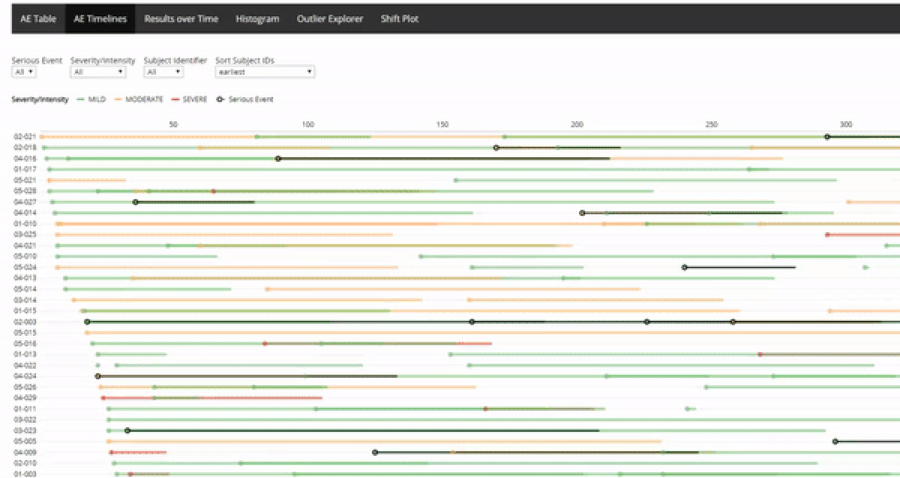Click the MILD legend entry
Viewport: 900px width, 478px height.
click(x=91, y=99)
